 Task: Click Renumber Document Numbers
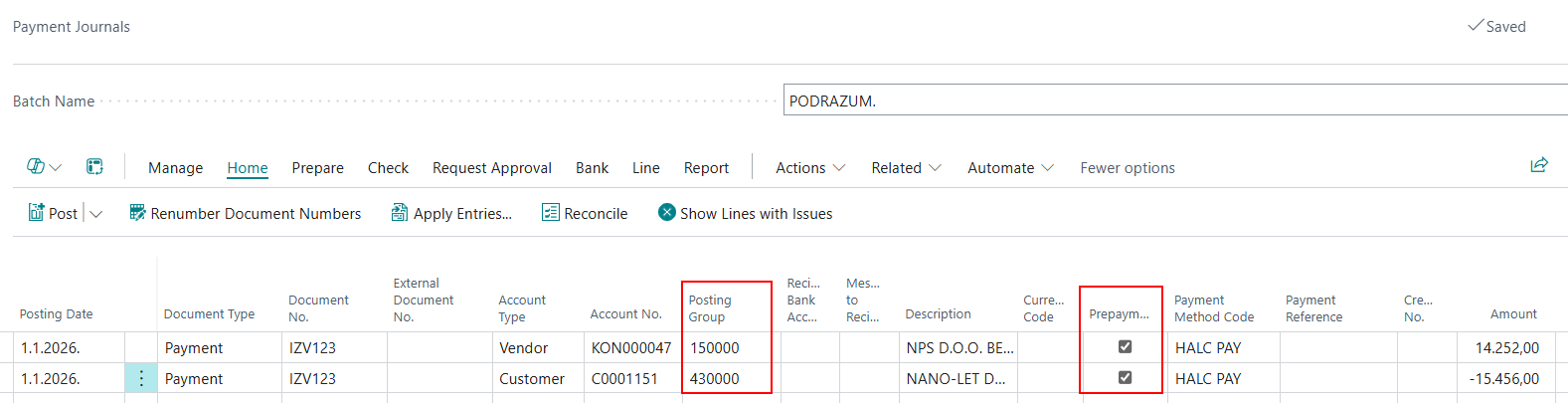coord(246,213)
